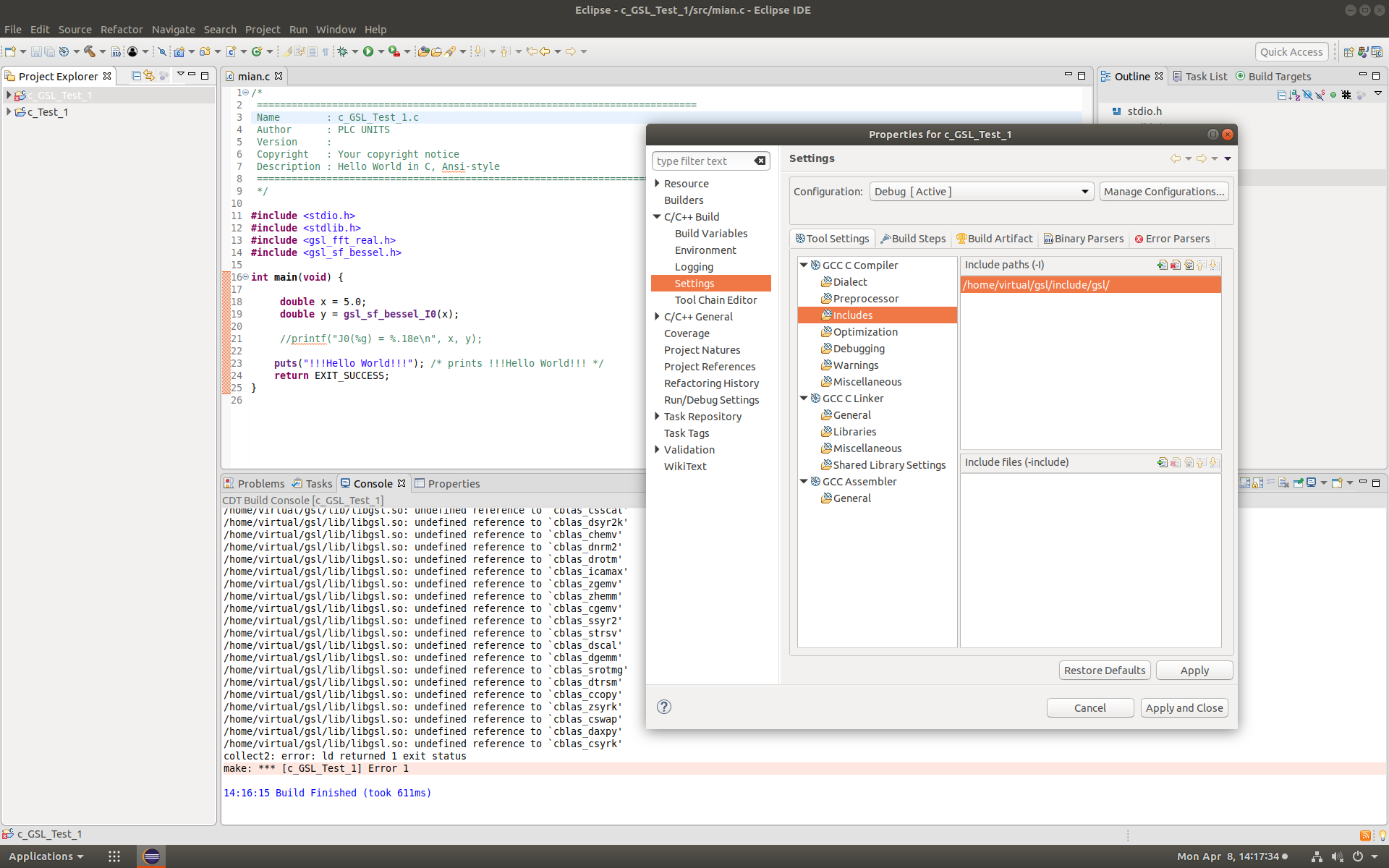1389x868 pixels.
Task: Collapse all in Project Explorer toolbar
Action: (x=136, y=76)
